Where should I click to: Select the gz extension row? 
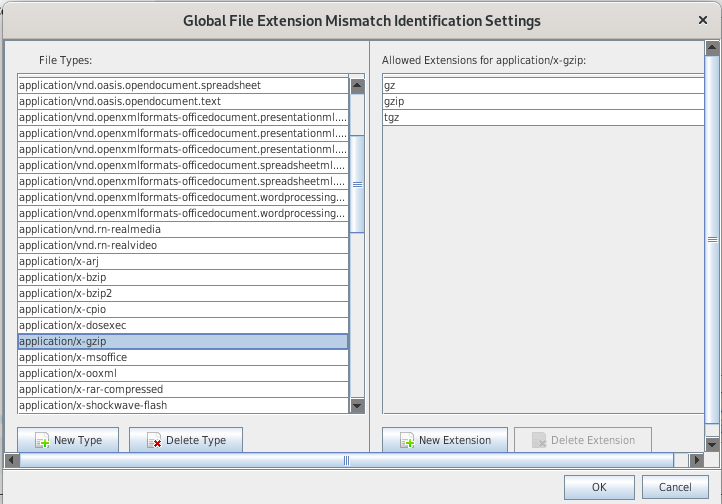[543, 86]
